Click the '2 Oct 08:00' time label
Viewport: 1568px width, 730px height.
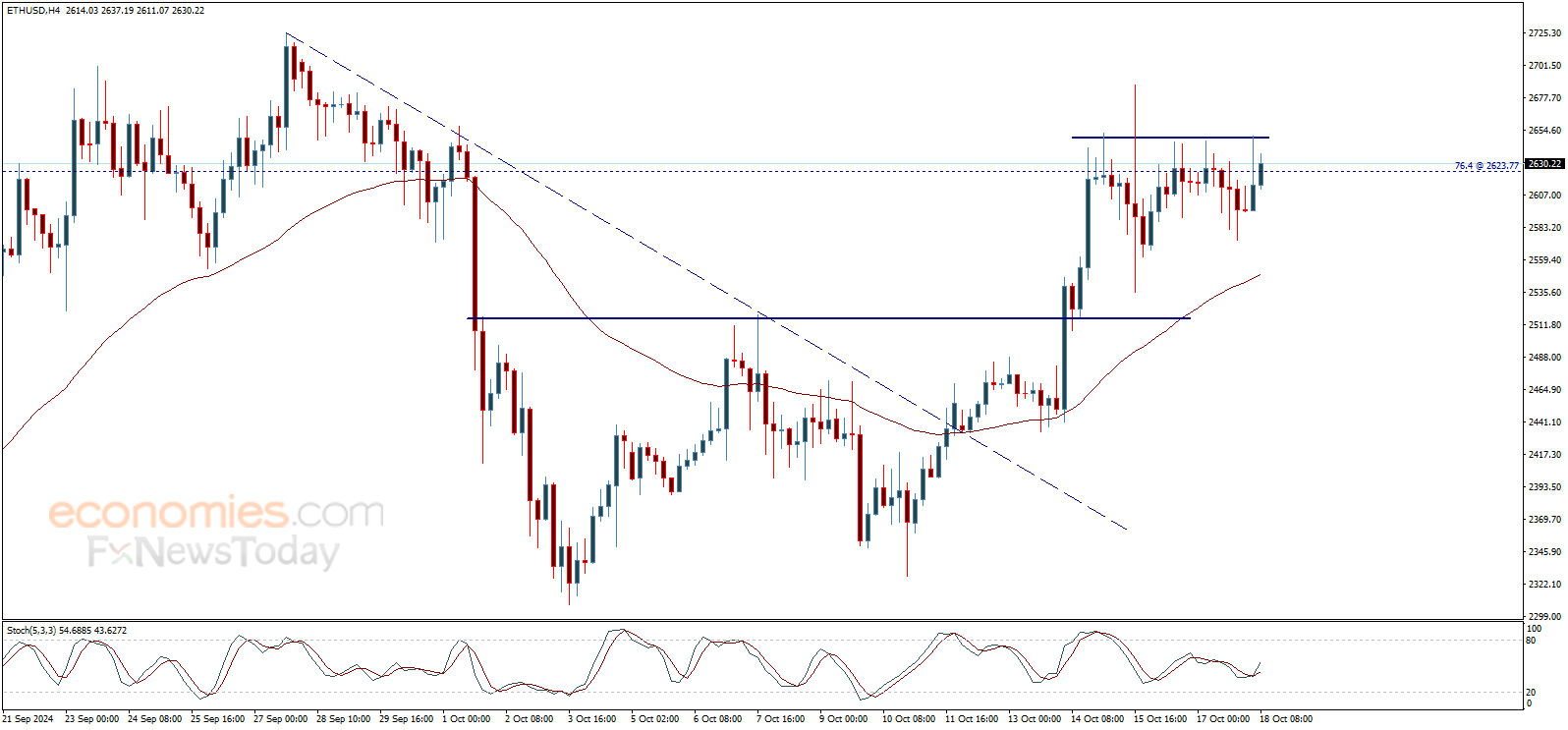529,719
